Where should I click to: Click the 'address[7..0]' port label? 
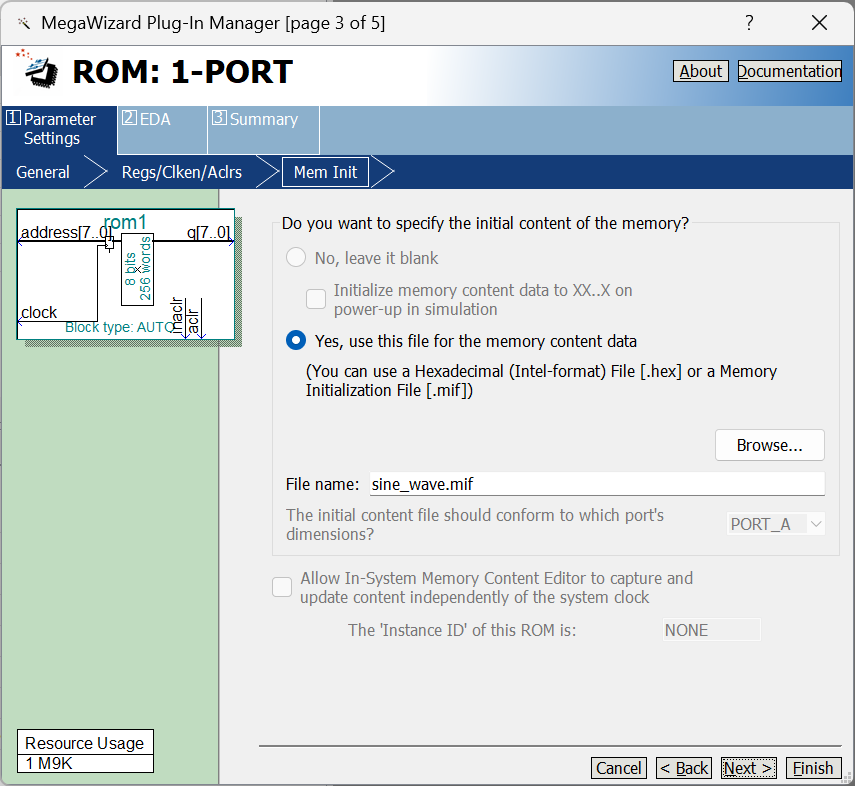[x=66, y=232]
